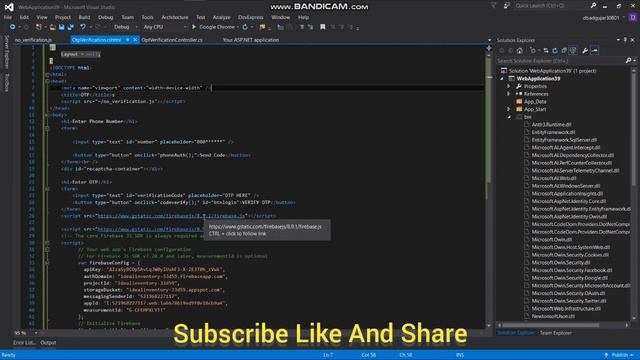This screenshot has height=360, width=640.
Task: Click the New Project toolbar icon
Action: [x=39, y=27]
